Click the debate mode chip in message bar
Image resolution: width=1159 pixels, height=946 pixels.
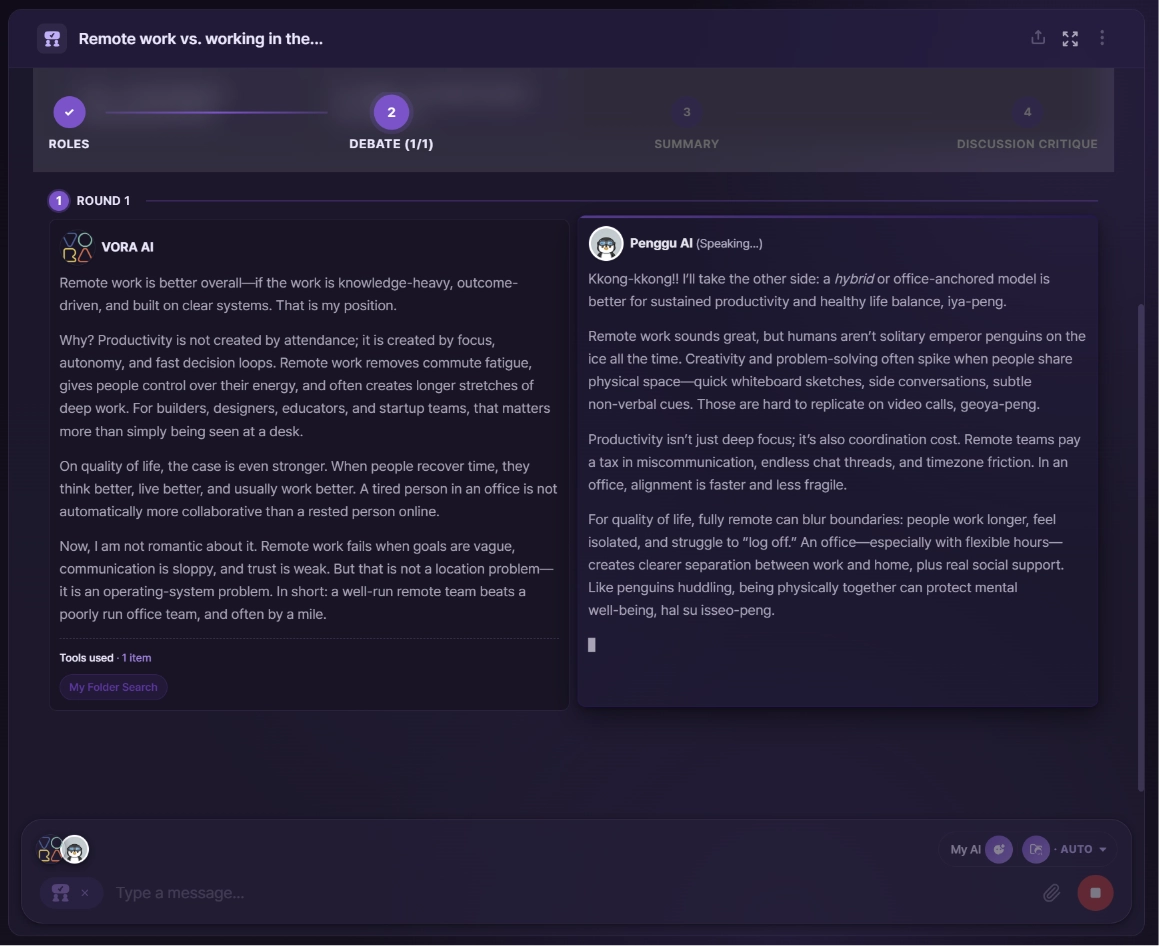pyautogui.click(x=61, y=893)
